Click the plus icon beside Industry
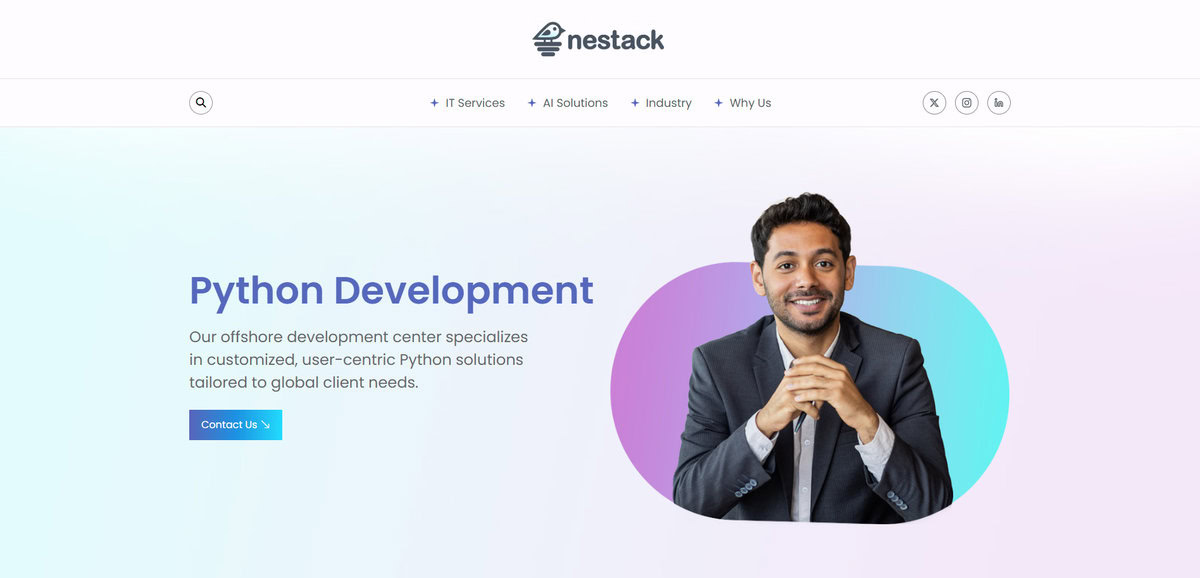 [633, 102]
